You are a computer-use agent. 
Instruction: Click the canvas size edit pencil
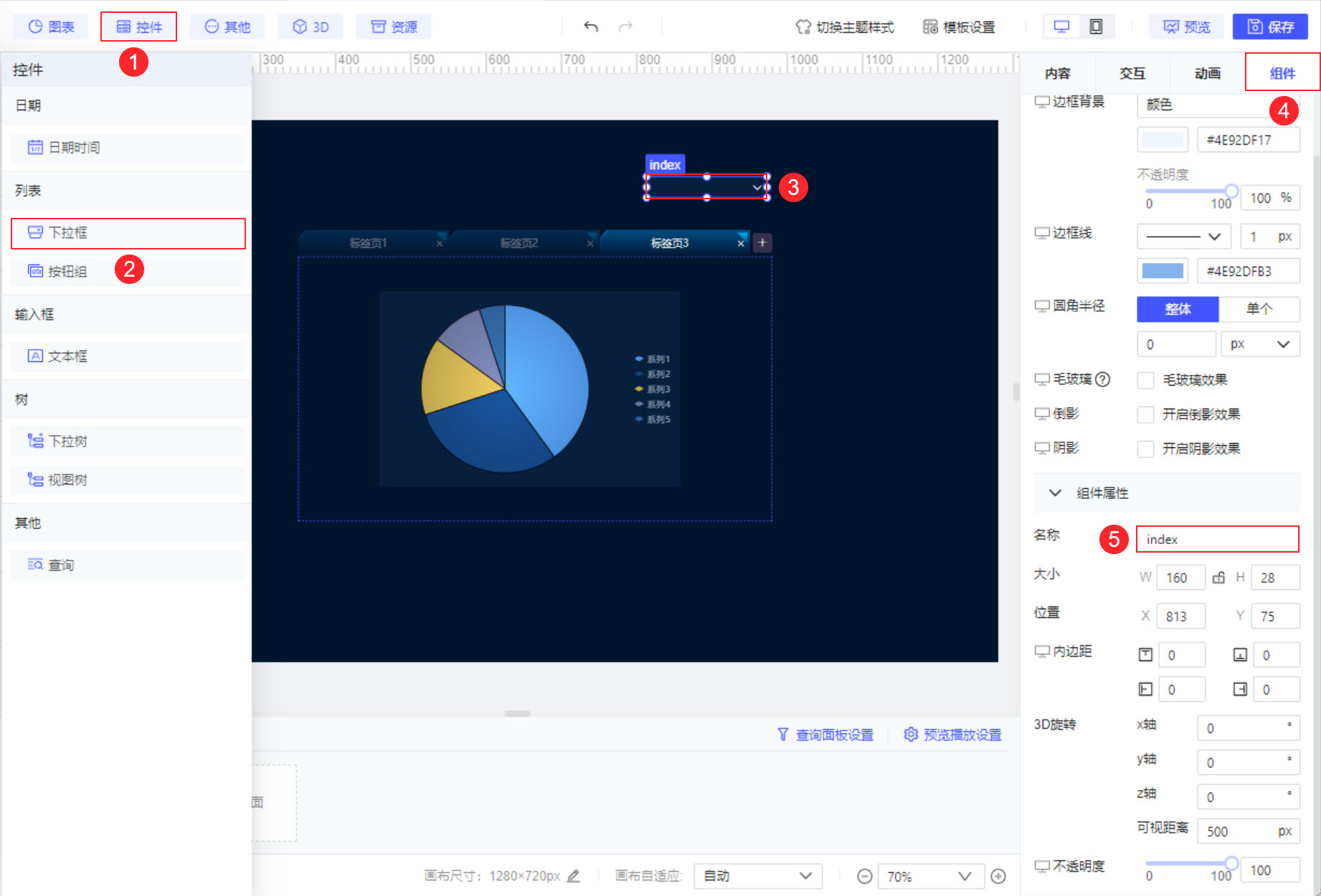point(573,876)
